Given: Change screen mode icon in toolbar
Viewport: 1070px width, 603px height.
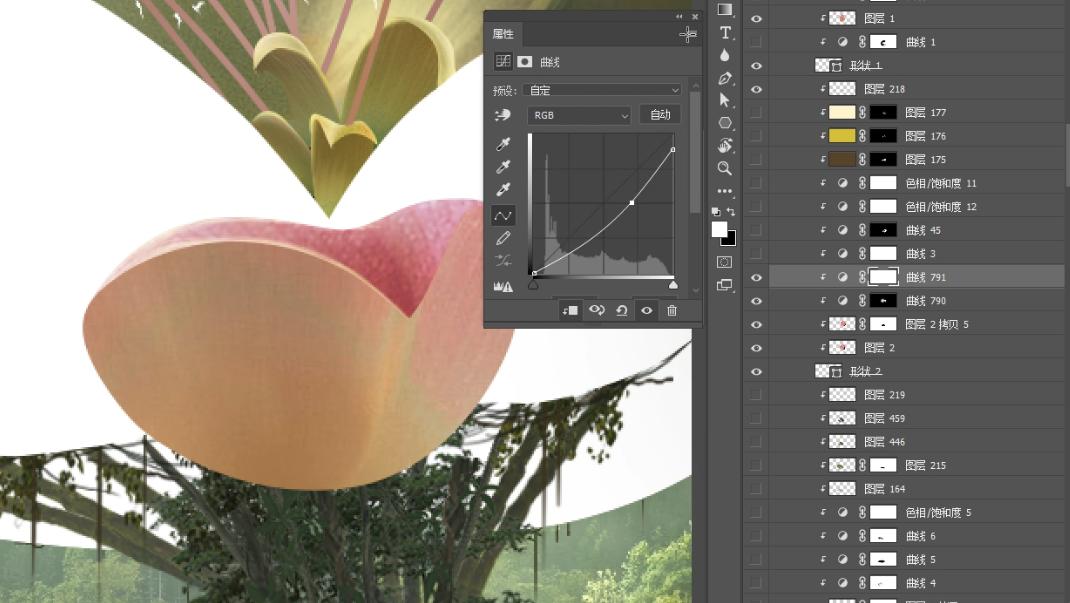Looking at the screenshot, I should [x=725, y=285].
